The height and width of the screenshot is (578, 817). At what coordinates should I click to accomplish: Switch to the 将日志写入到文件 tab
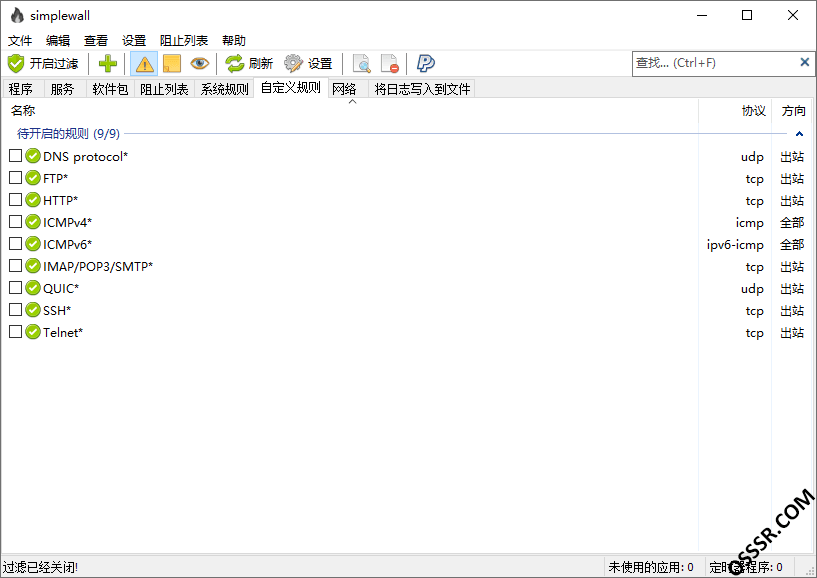point(422,89)
